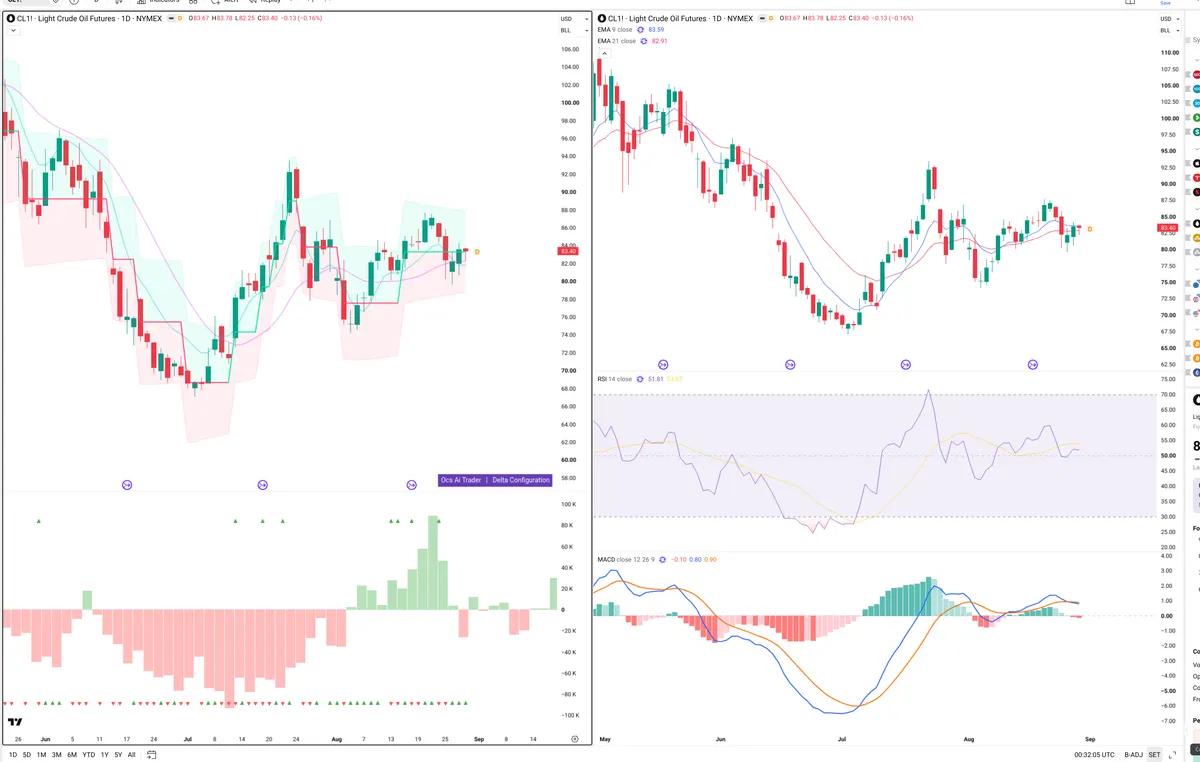
Task: Click the Oca Ai Trader Delta Configuration label
Action: coord(496,480)
